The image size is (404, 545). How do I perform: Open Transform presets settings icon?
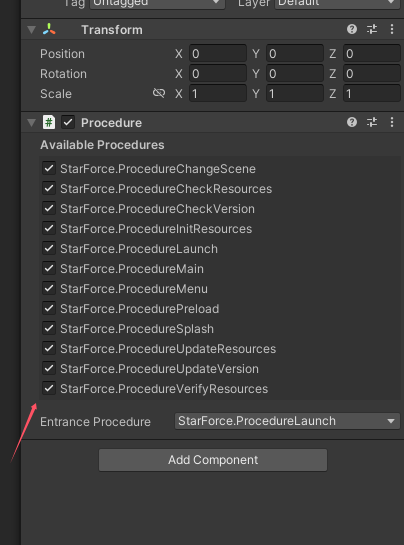[x=372, y=29]
